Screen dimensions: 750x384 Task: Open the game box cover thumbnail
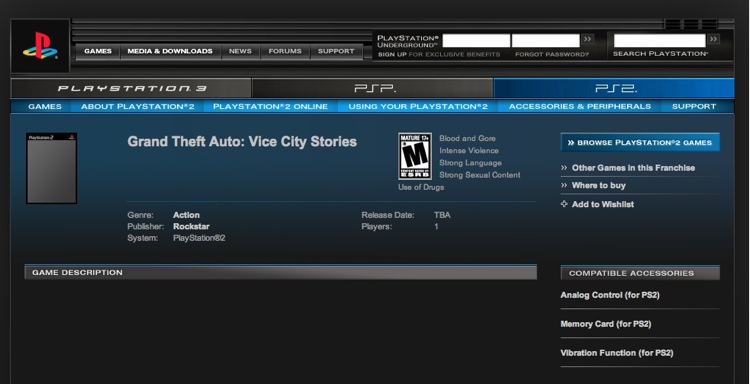[x=52, y=168]
